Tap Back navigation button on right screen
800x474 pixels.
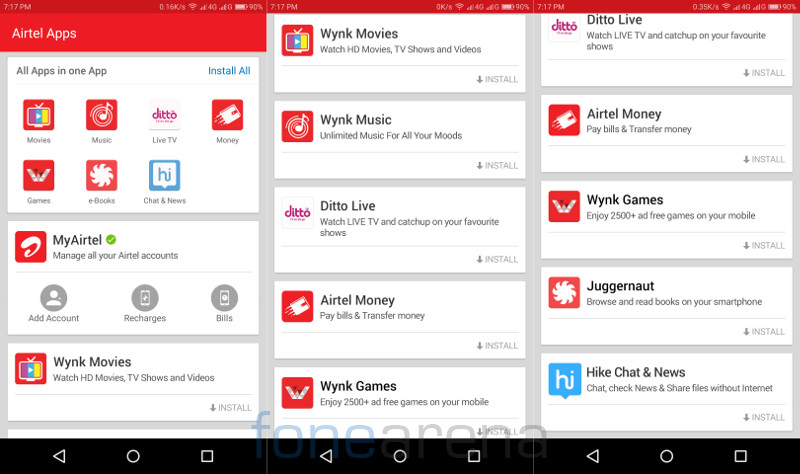click(x=592, y=456)
